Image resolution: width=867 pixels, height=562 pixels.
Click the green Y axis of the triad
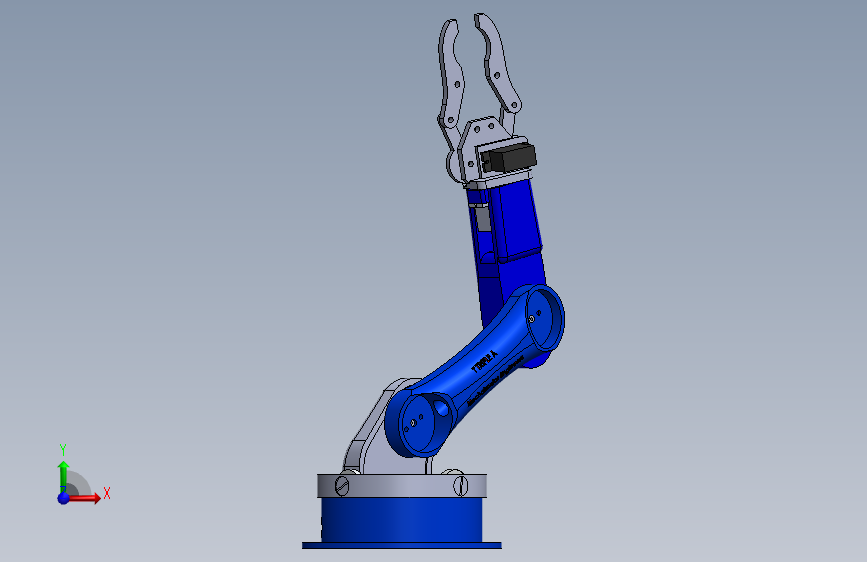pos(64,476)
